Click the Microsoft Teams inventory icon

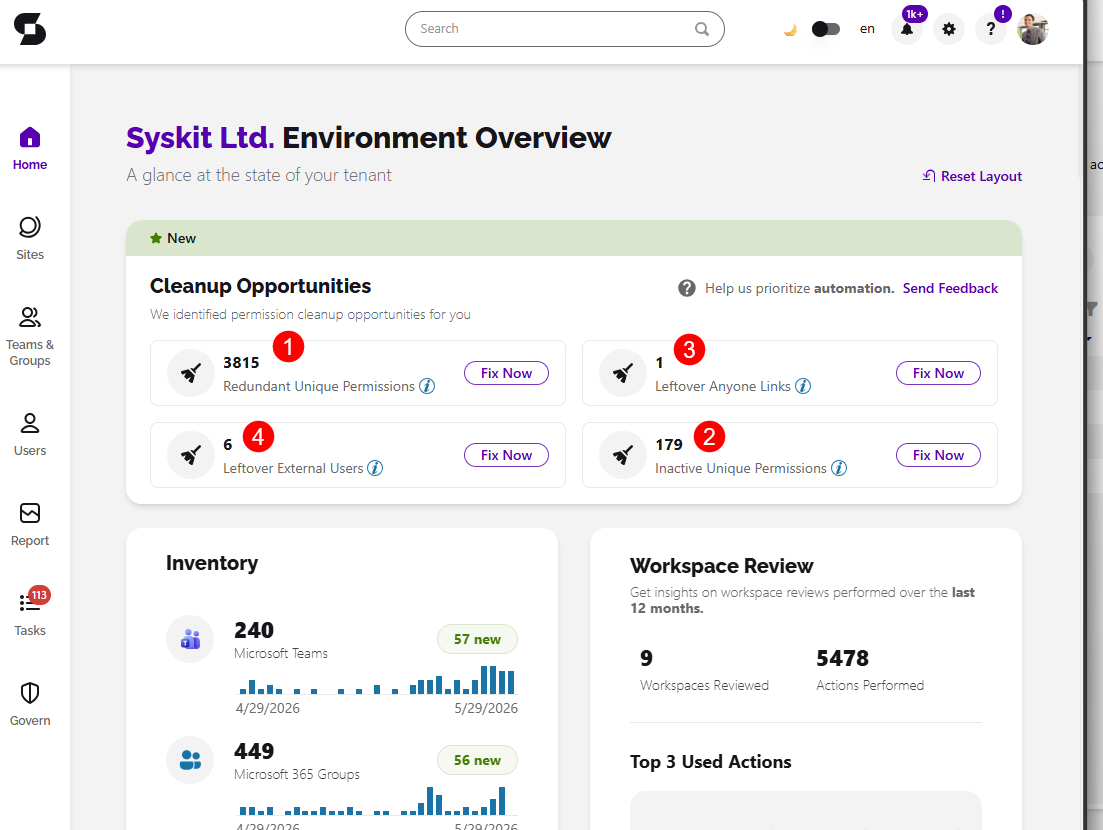(x=190, y=639)
